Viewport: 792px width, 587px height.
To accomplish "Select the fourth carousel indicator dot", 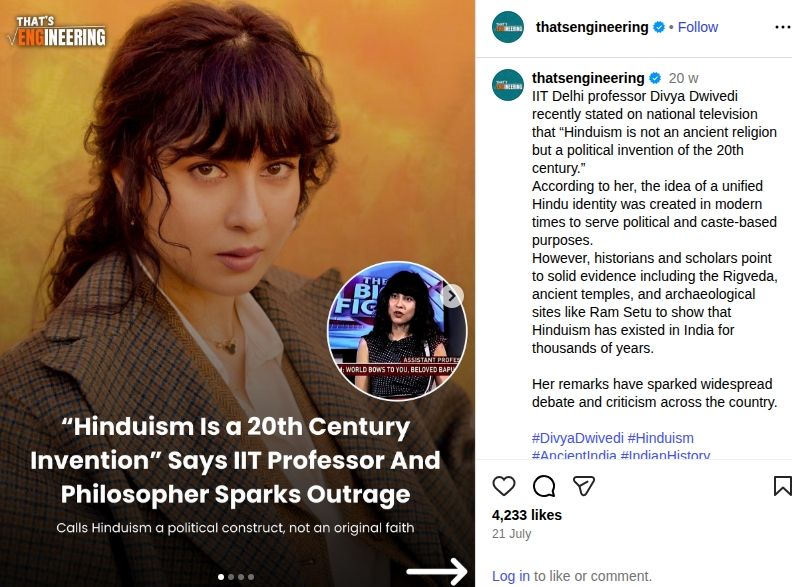I will [x=251, y=577].
